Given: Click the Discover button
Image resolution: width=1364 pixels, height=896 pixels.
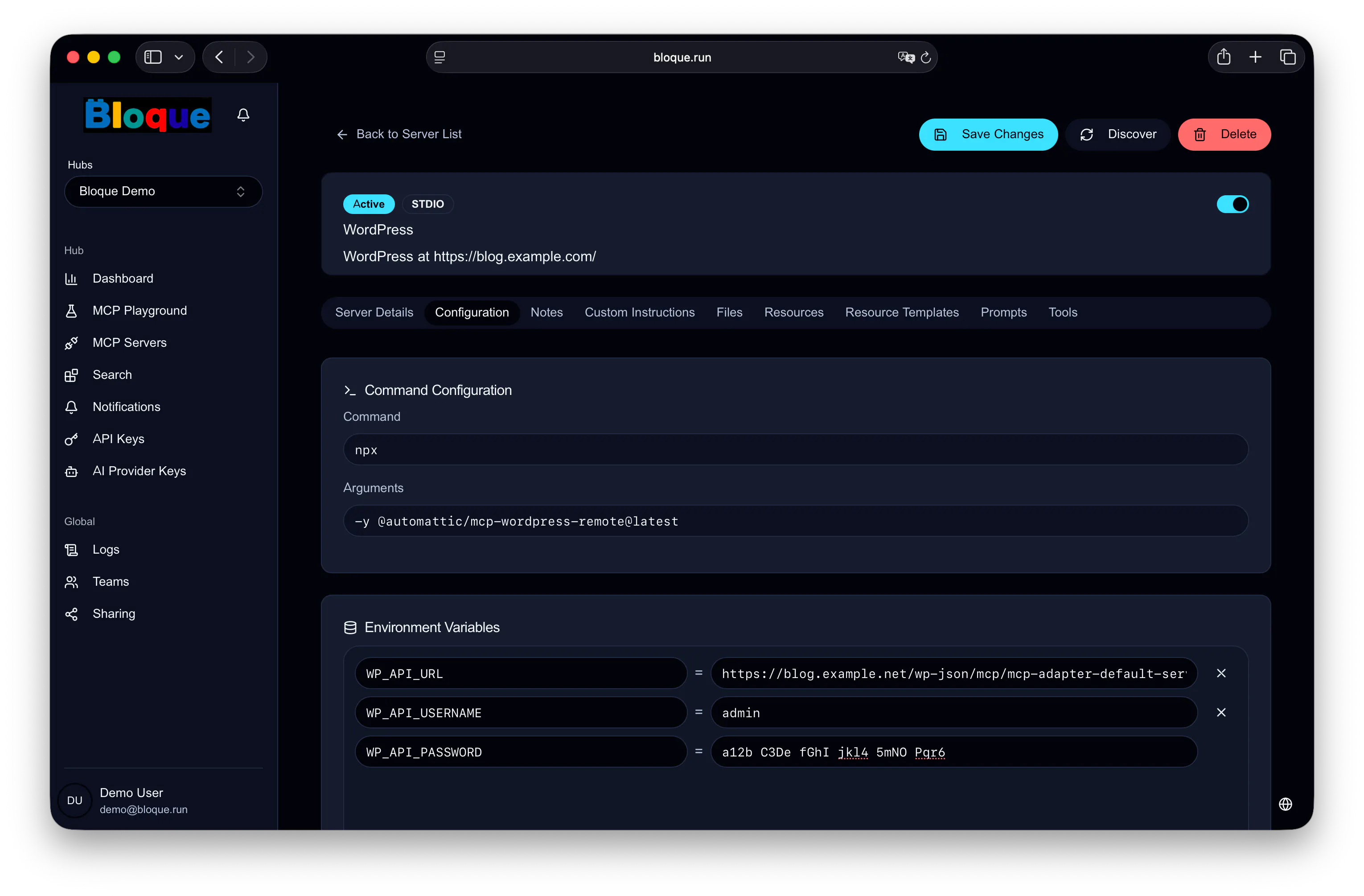Looking at the screenshot, I should pos(1117,134).
